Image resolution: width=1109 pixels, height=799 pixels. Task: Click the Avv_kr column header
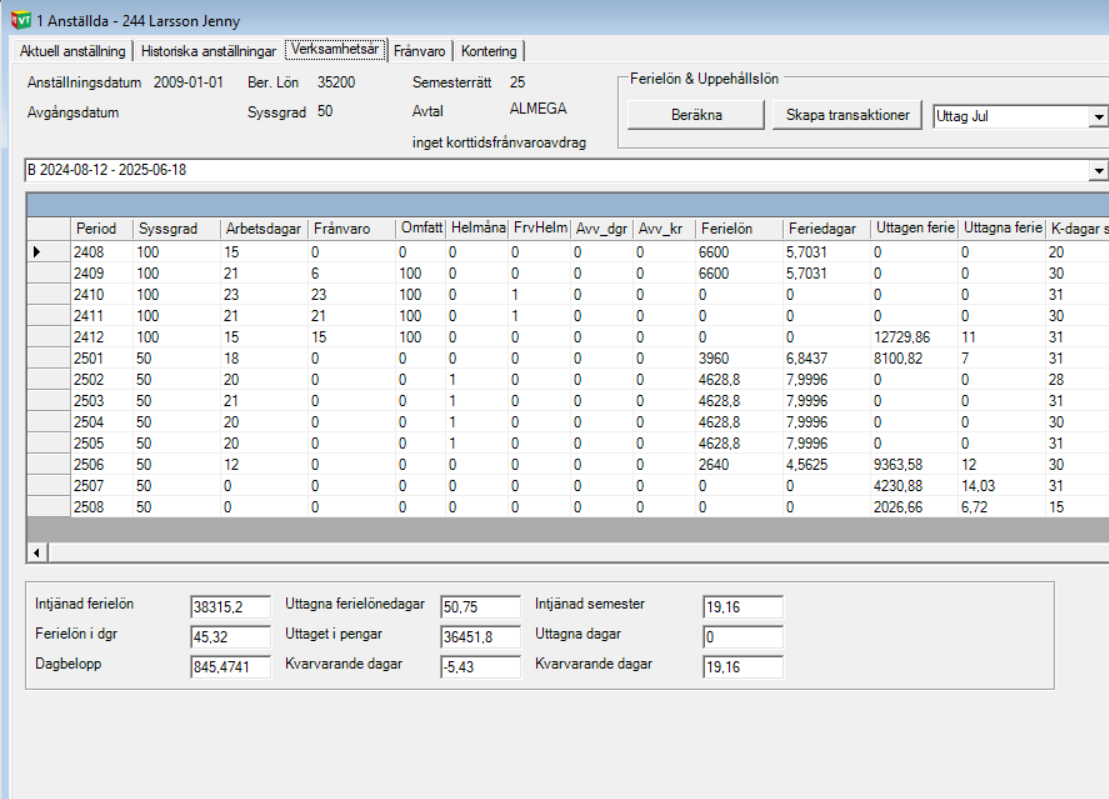(664, 228)
